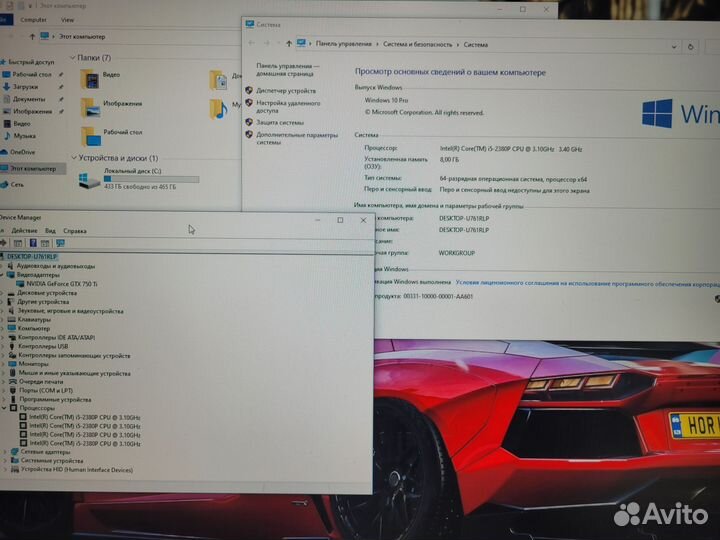
Task: Click Help icon in Device Manager toolbar
Action: (x=33, y=243)
